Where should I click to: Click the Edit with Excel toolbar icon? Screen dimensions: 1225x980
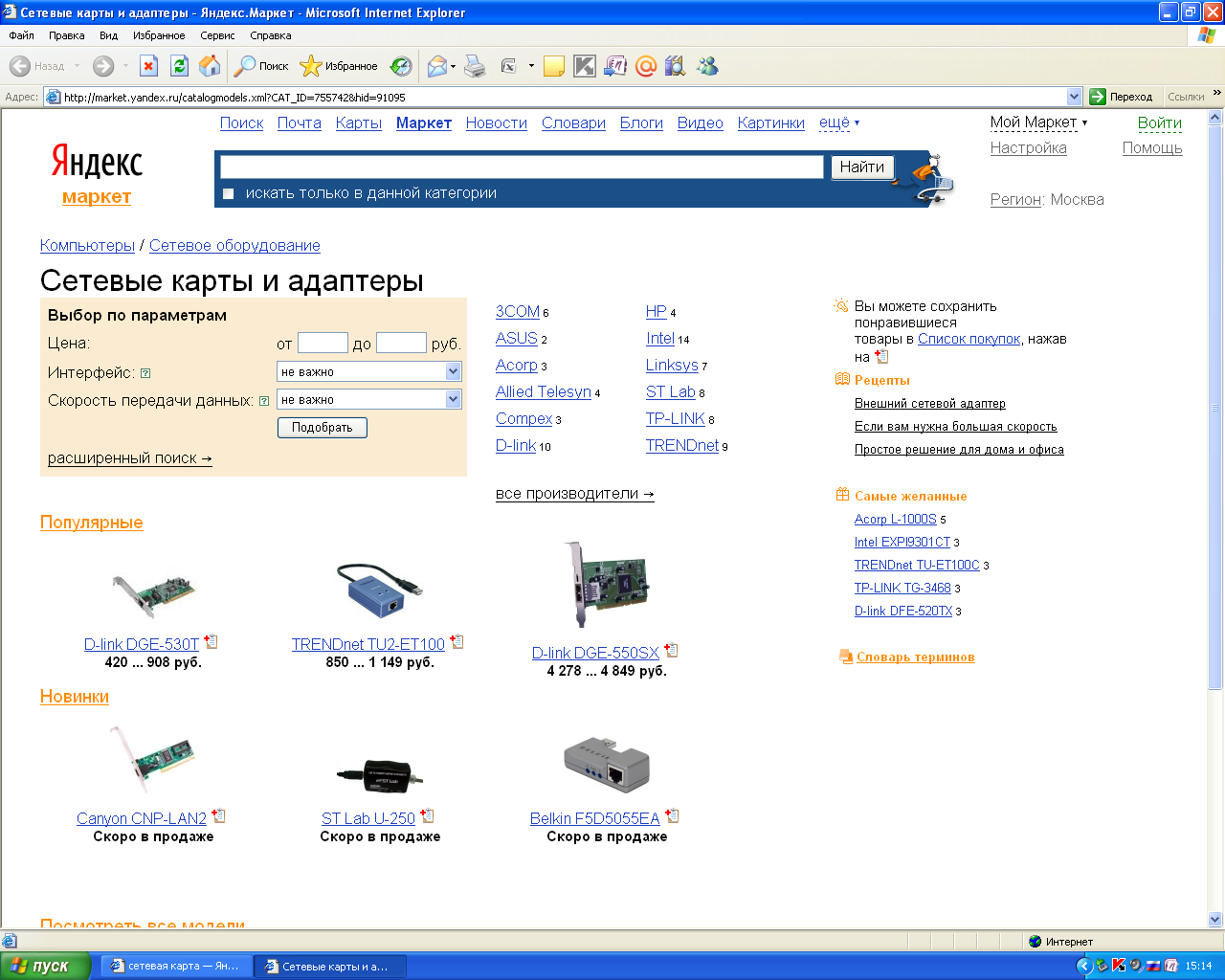click(x=509, y=66)
